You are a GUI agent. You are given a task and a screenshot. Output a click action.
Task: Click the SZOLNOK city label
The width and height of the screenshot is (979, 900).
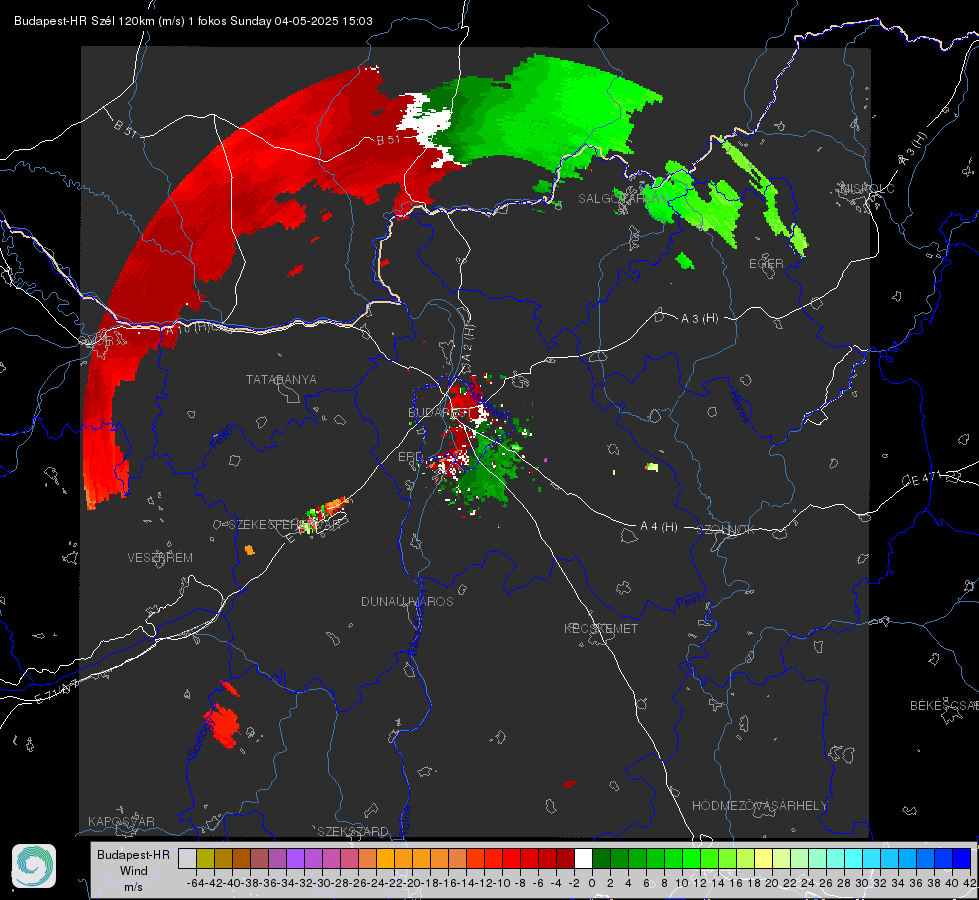click(726, 530)
